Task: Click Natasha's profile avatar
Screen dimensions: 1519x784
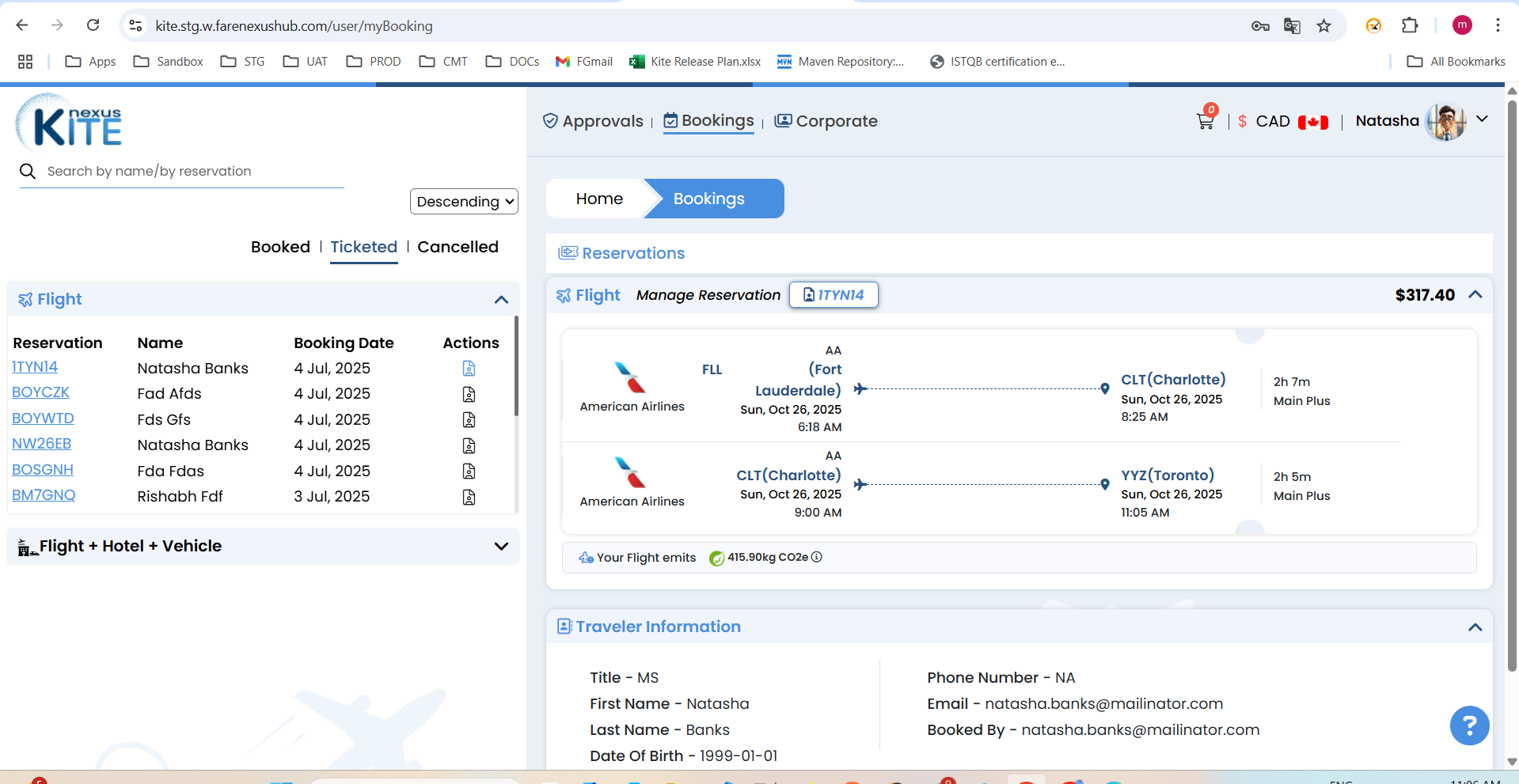Action: click(x=1446, y=121)
